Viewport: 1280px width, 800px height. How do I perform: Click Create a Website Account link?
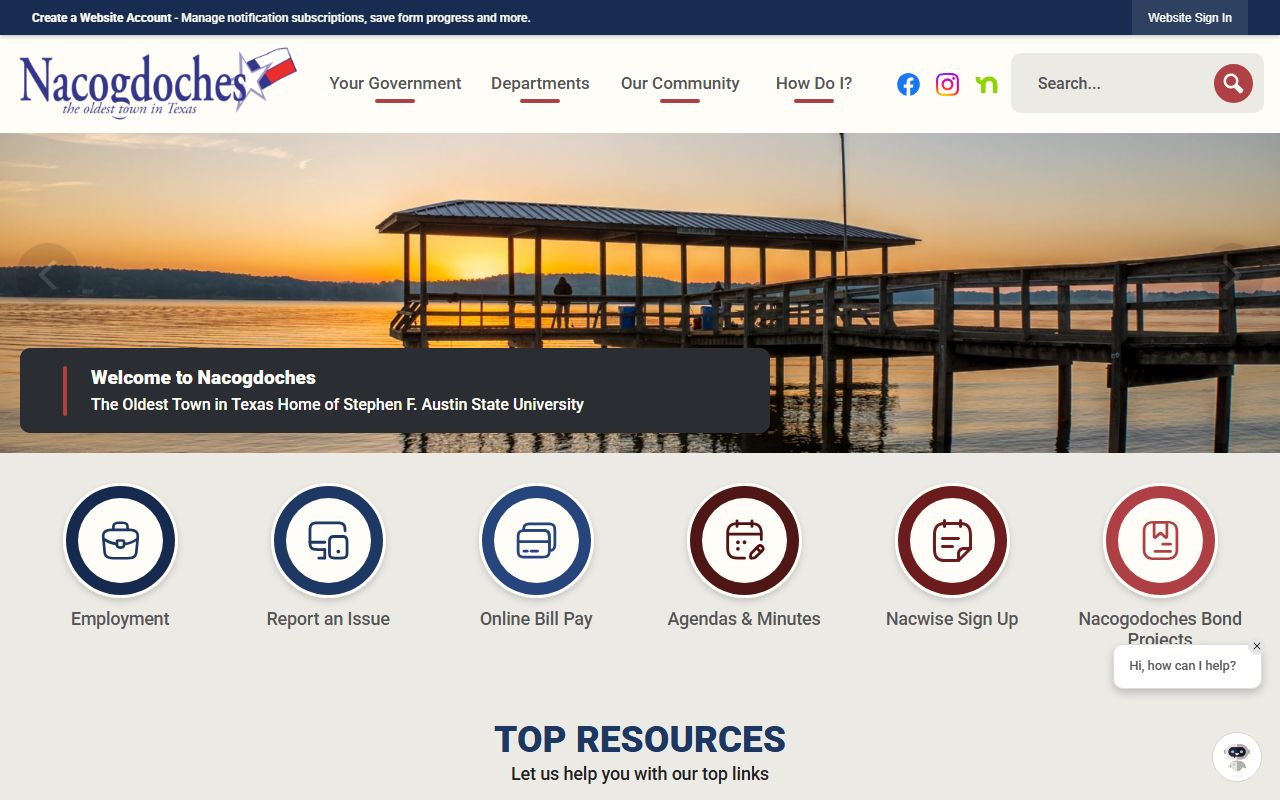point(102,18)
